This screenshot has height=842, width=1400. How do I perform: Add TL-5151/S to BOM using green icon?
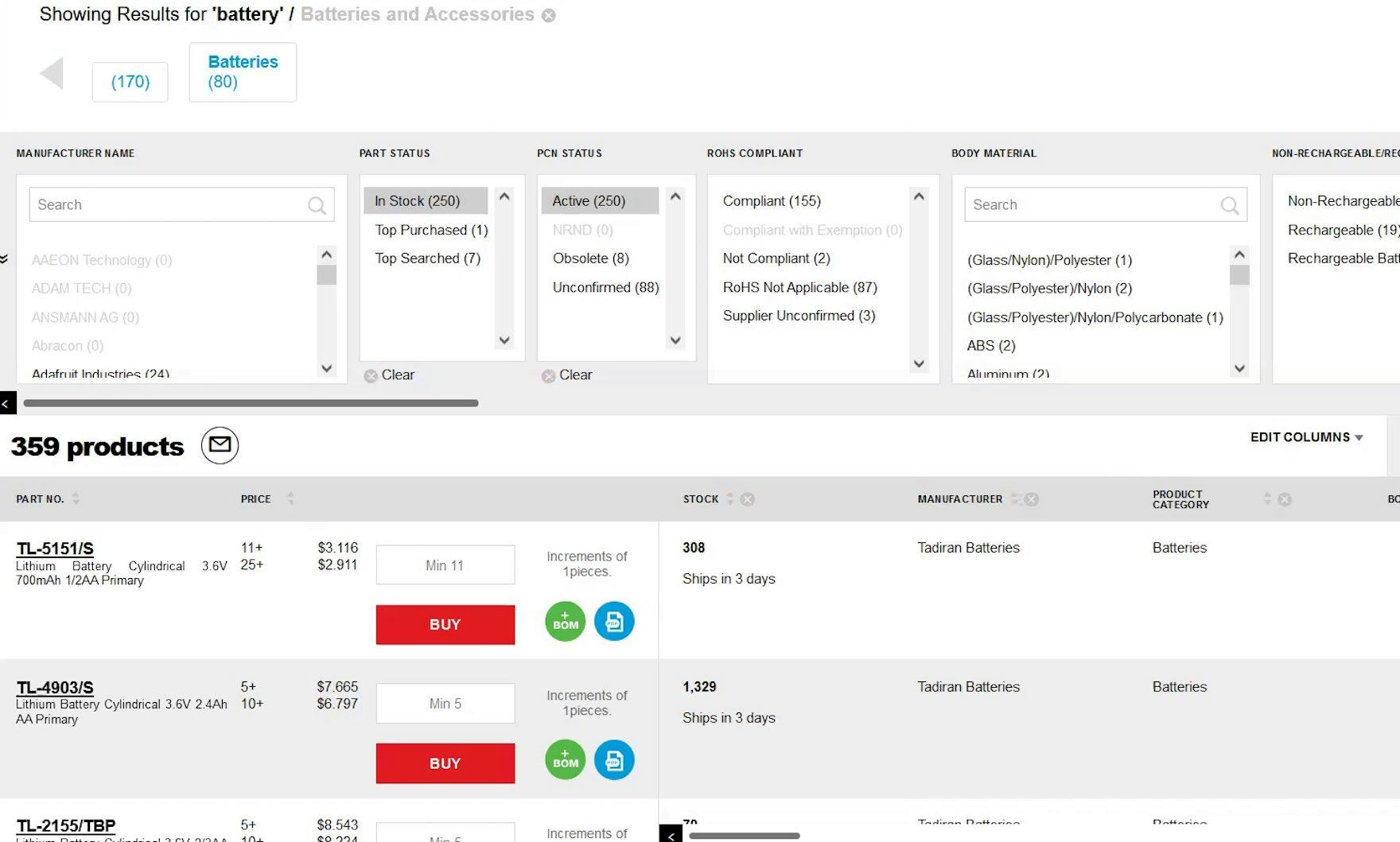tap(565, 621)
